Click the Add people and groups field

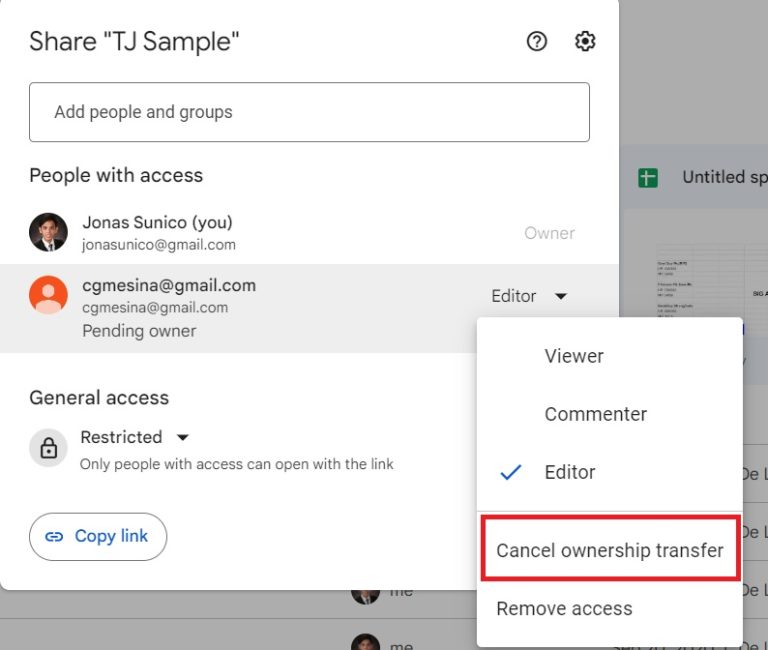[x=309, y=112]
